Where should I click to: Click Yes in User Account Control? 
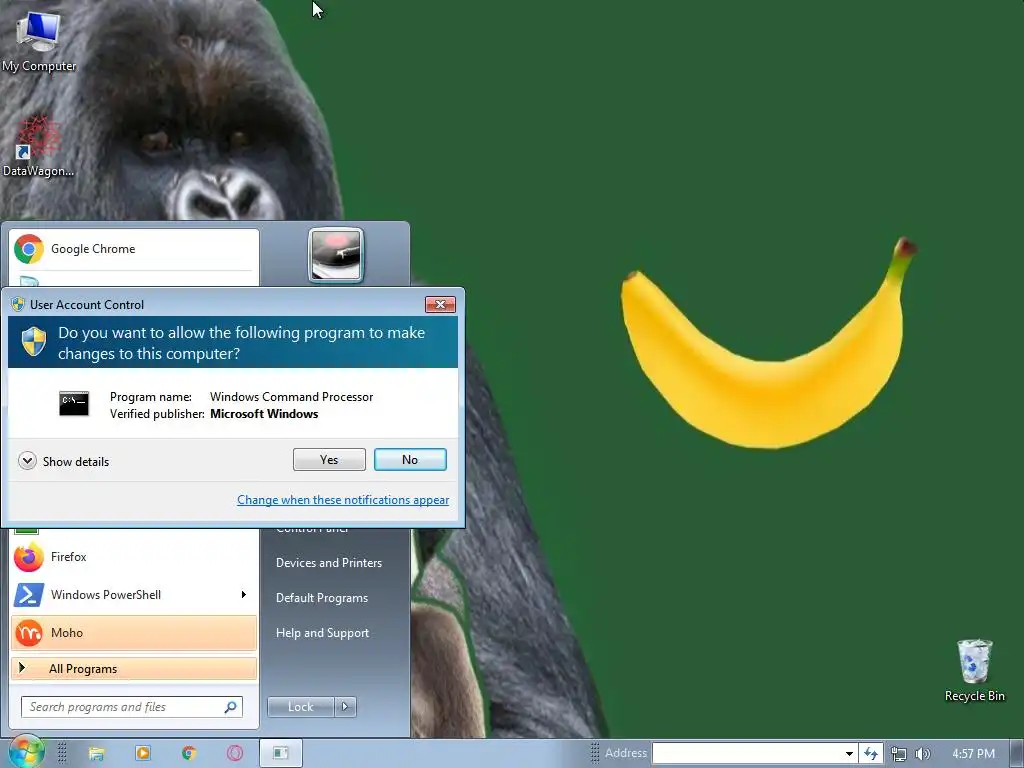[329, 460]
